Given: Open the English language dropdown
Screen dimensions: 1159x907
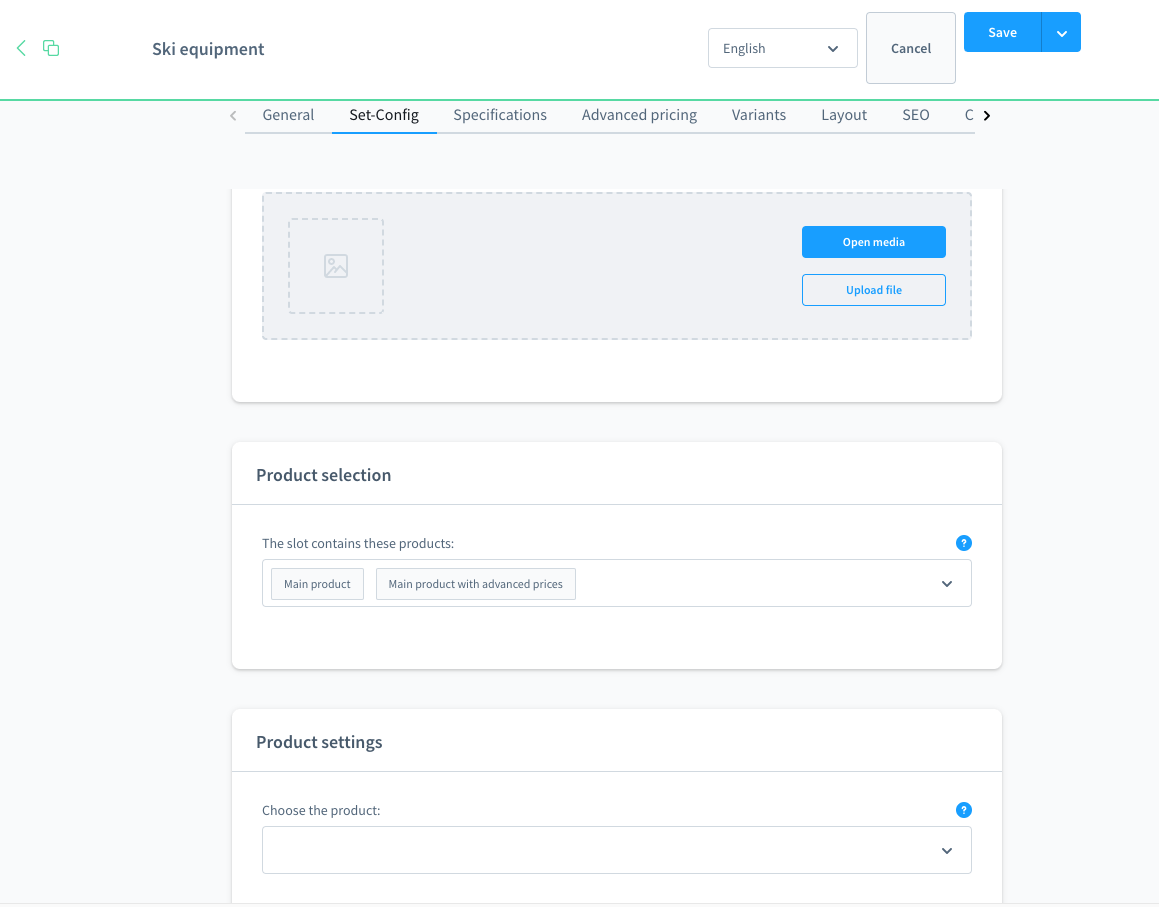Looking at the screenshot, I should pos(782,48).
